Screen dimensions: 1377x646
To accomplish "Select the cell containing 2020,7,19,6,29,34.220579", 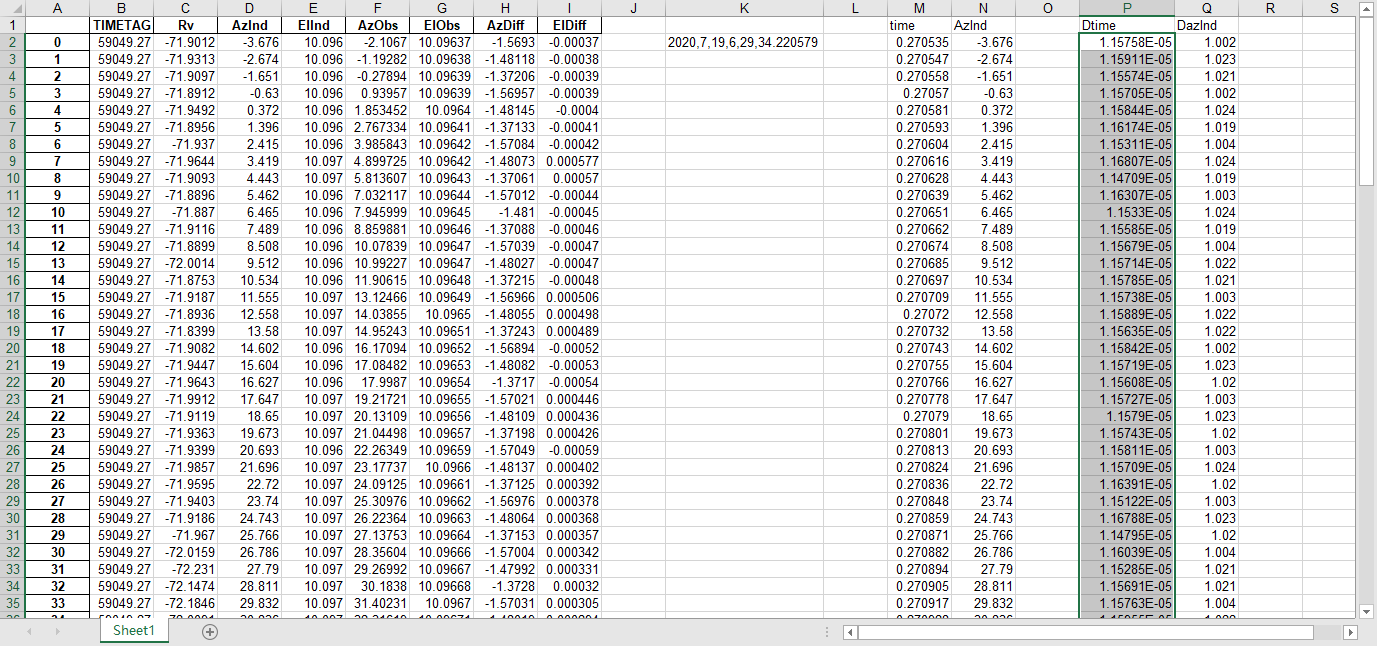I will click(744, 41).
